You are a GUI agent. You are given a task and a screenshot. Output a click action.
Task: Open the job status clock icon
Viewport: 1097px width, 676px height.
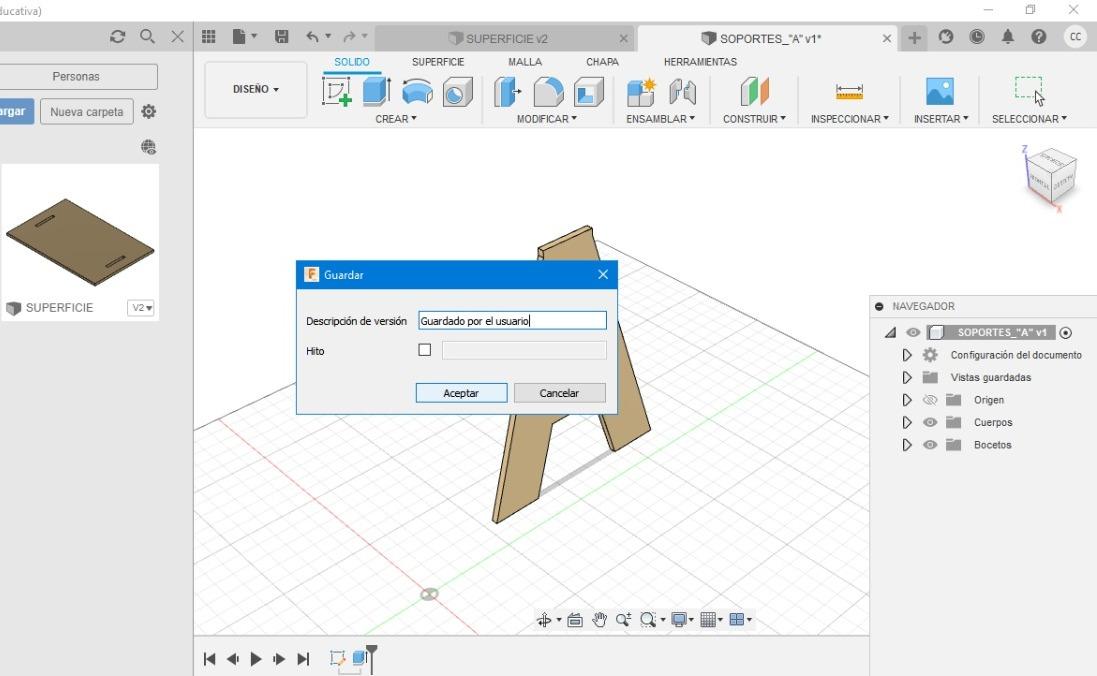977,36
